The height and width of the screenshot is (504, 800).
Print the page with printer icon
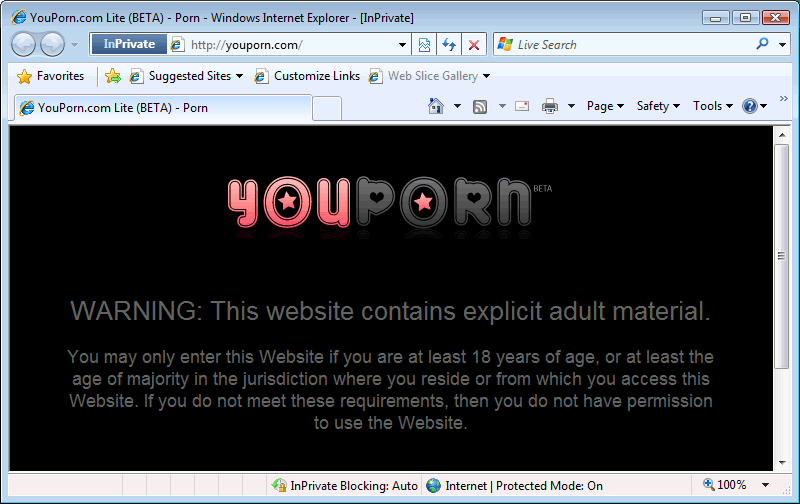click(550, 106)
